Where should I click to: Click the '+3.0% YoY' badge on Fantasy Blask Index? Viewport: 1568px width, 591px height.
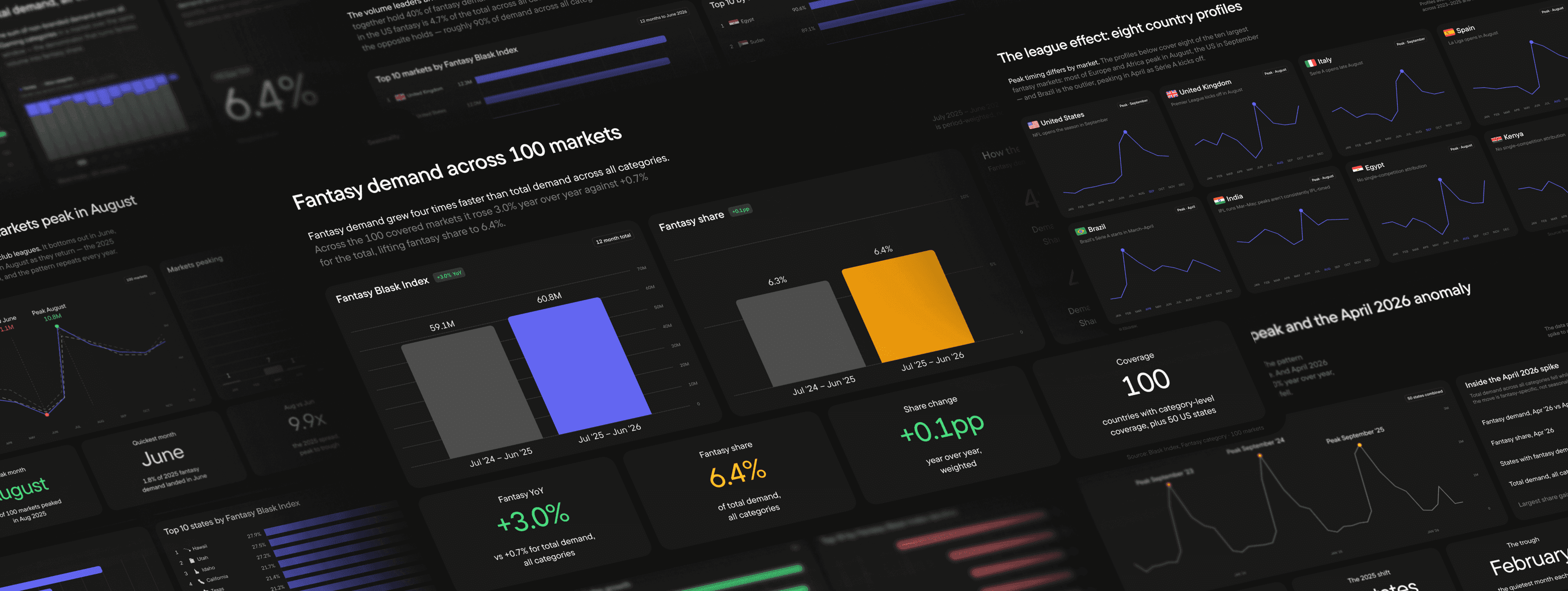coord(449,275)
